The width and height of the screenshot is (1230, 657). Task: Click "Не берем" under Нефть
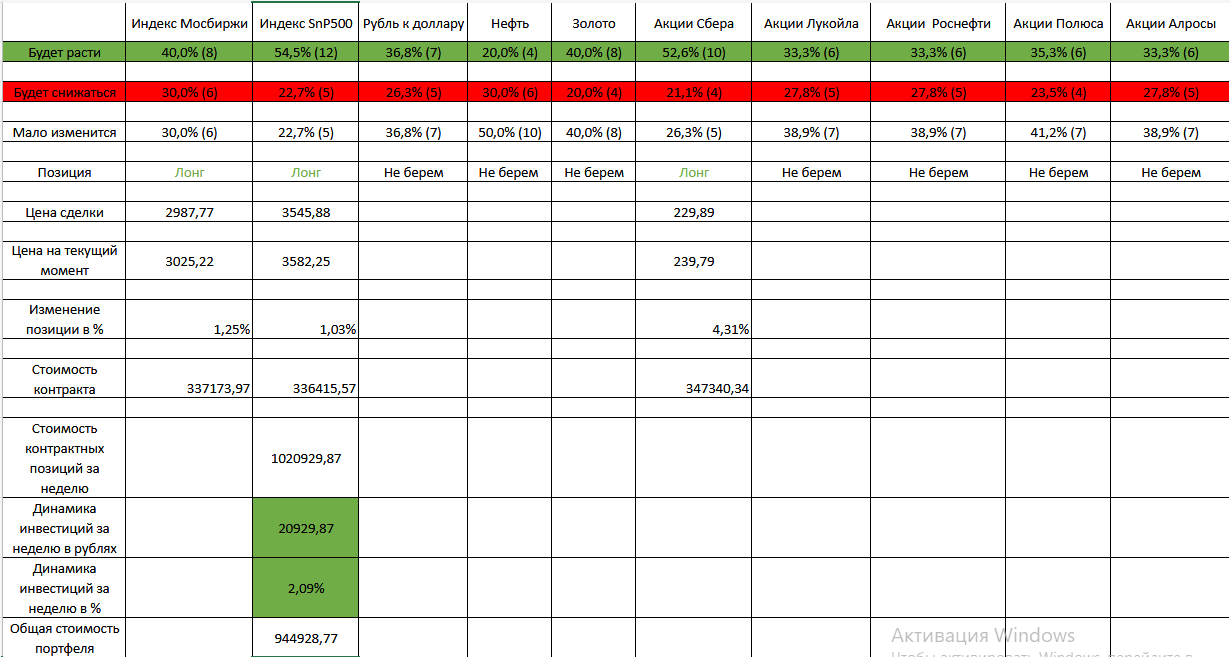pos(509,172)
